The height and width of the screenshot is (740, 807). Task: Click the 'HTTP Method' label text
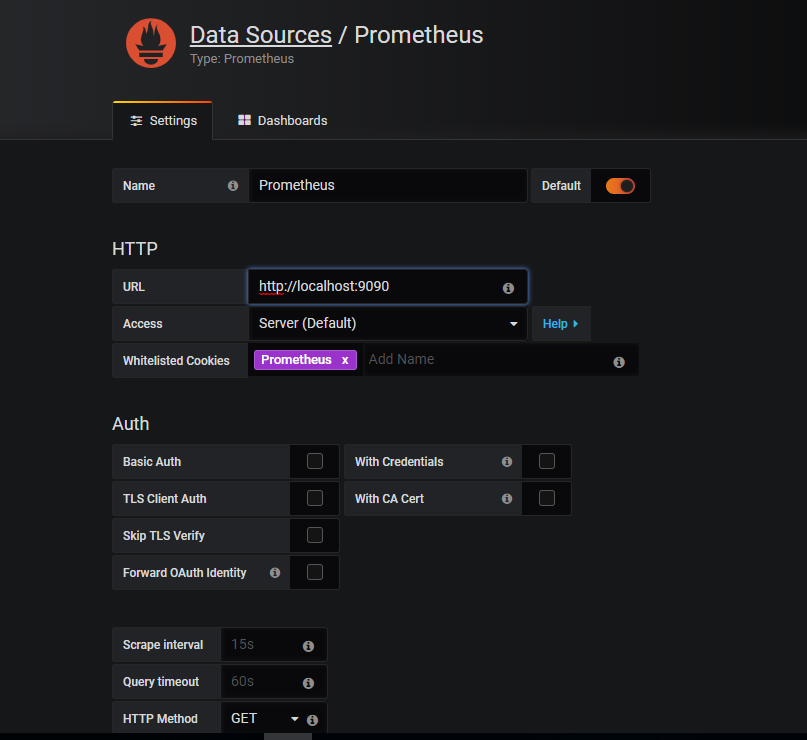[160, 719]
